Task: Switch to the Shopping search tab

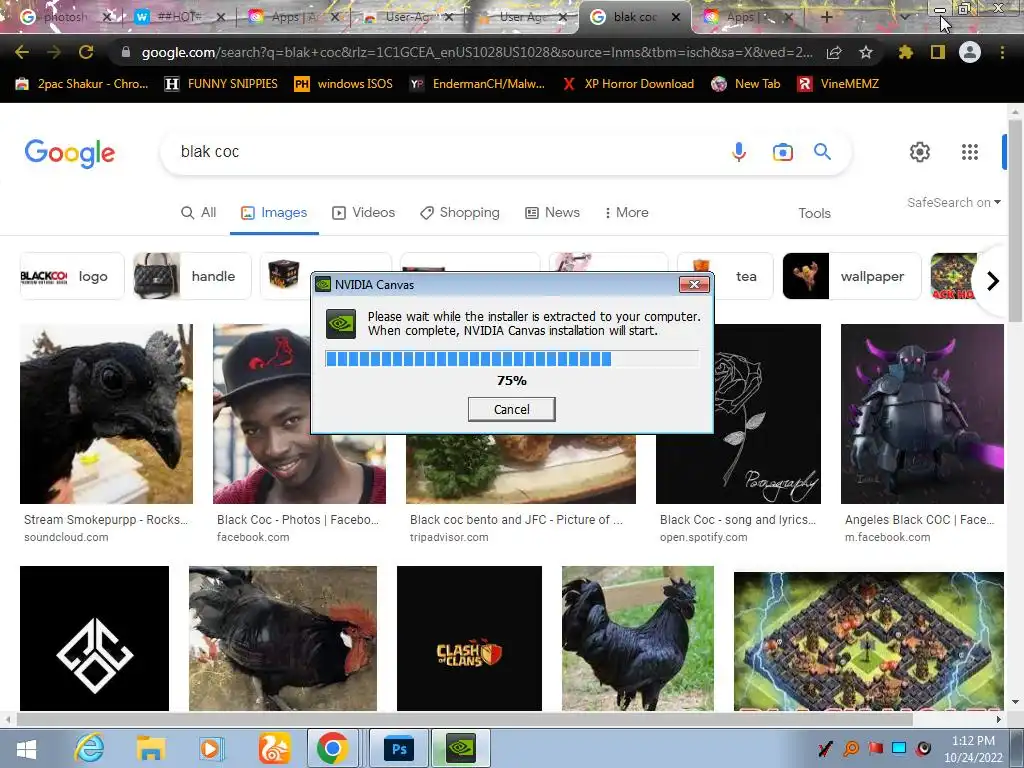Action: pyautogui.click(x=460, y=212)
